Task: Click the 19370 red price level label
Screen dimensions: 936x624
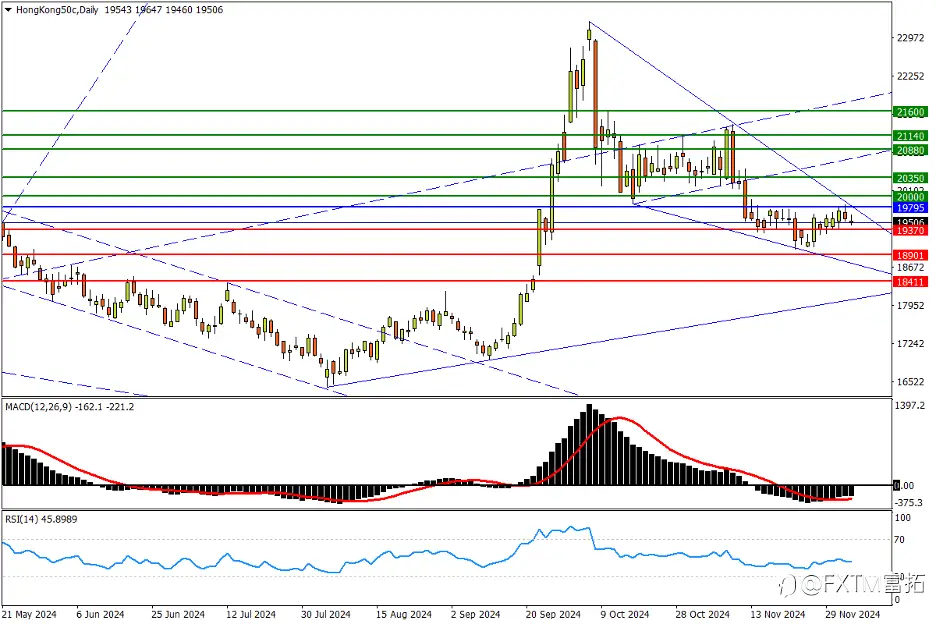Action: pyautogui.click(x=910, y=230)
